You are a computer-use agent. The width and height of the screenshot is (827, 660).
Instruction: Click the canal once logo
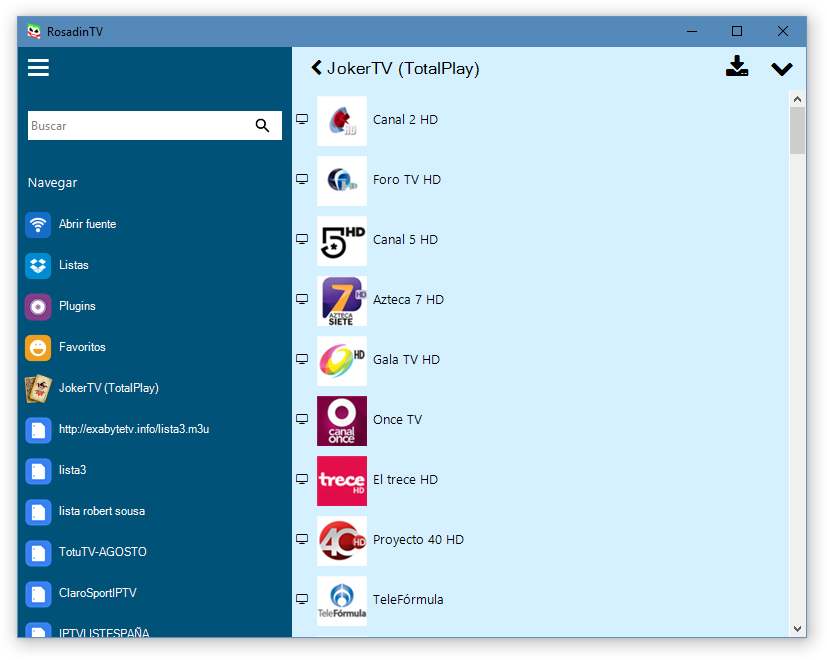point(342,421)
